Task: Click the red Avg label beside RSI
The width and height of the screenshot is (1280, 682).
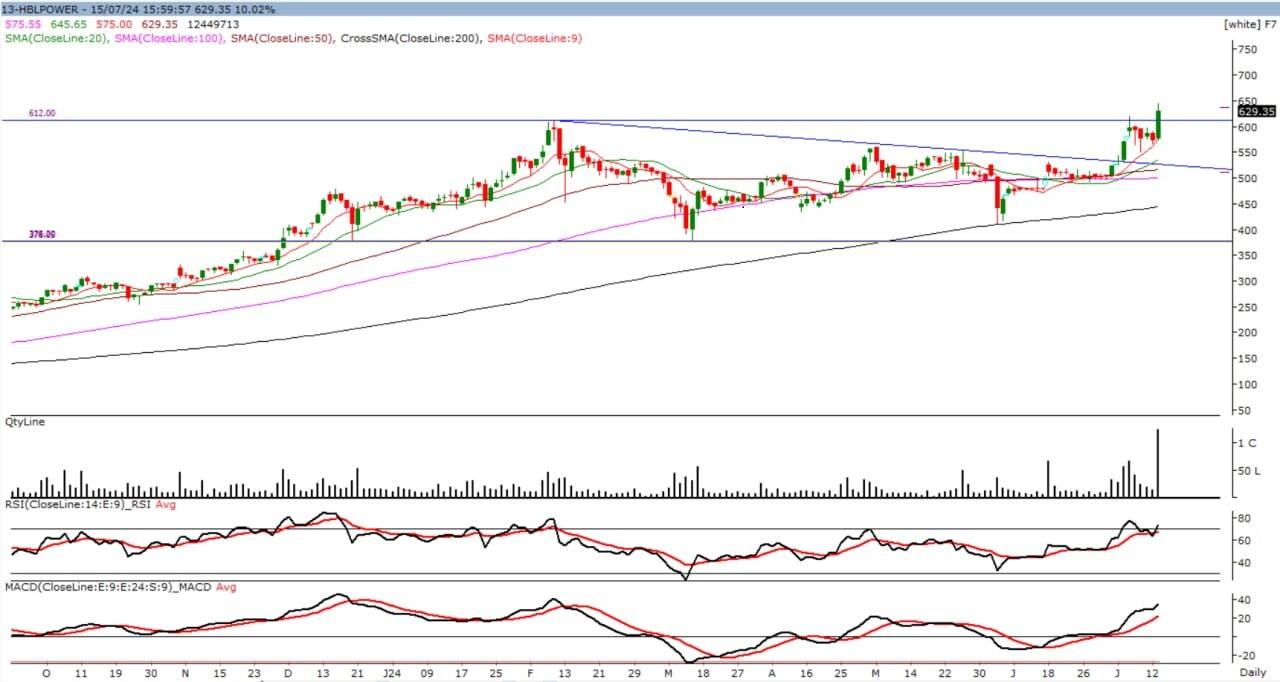Action: pyautogui.click(x=166, y=505)
